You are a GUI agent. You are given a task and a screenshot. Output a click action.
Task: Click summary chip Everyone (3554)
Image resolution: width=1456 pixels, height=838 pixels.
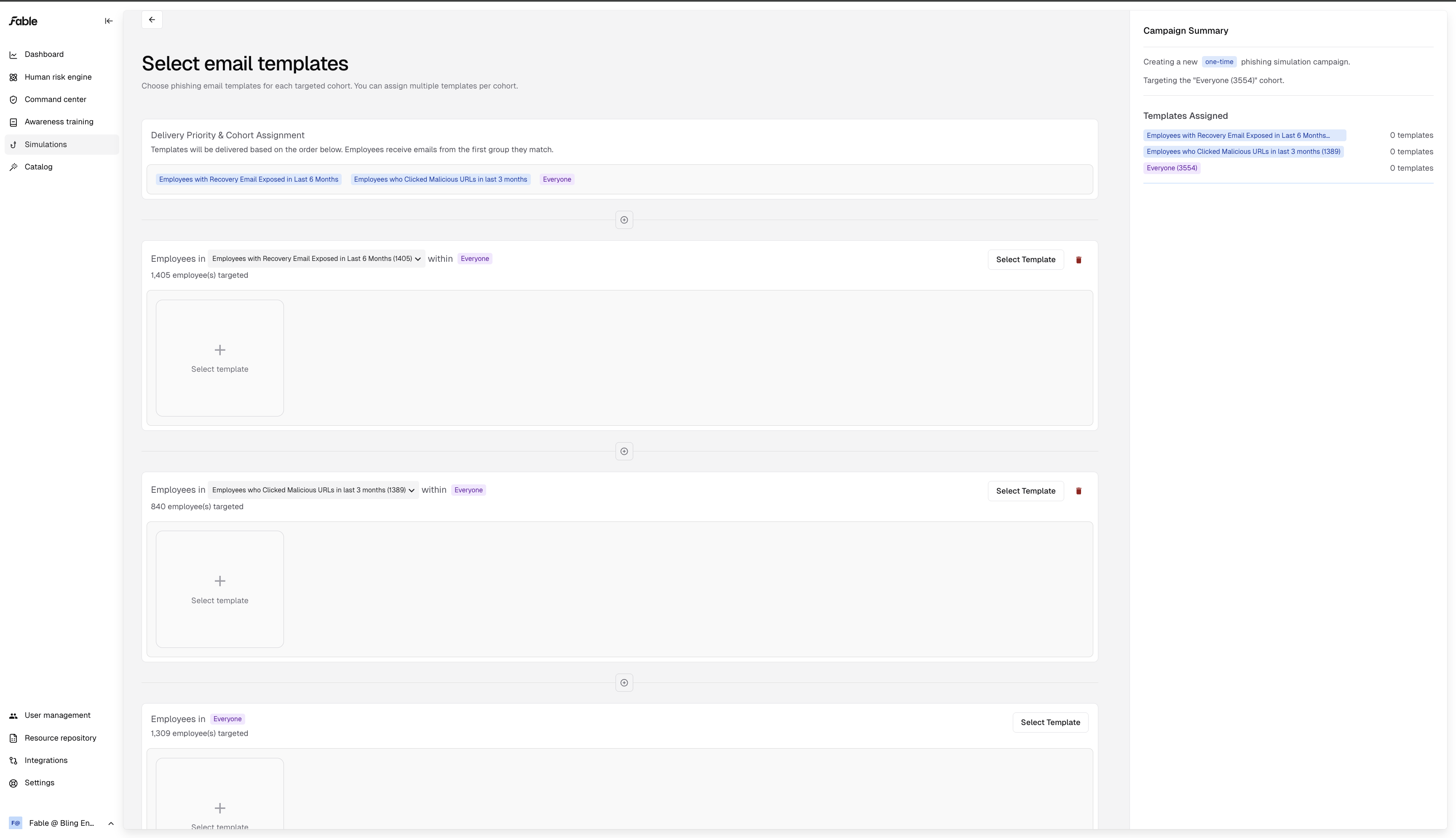pyautogui.click(x=1171, y=168)
